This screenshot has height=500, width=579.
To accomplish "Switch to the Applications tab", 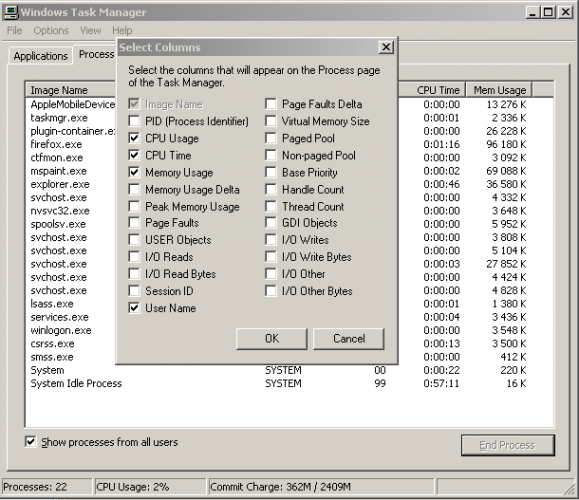I will coord(41,56).
